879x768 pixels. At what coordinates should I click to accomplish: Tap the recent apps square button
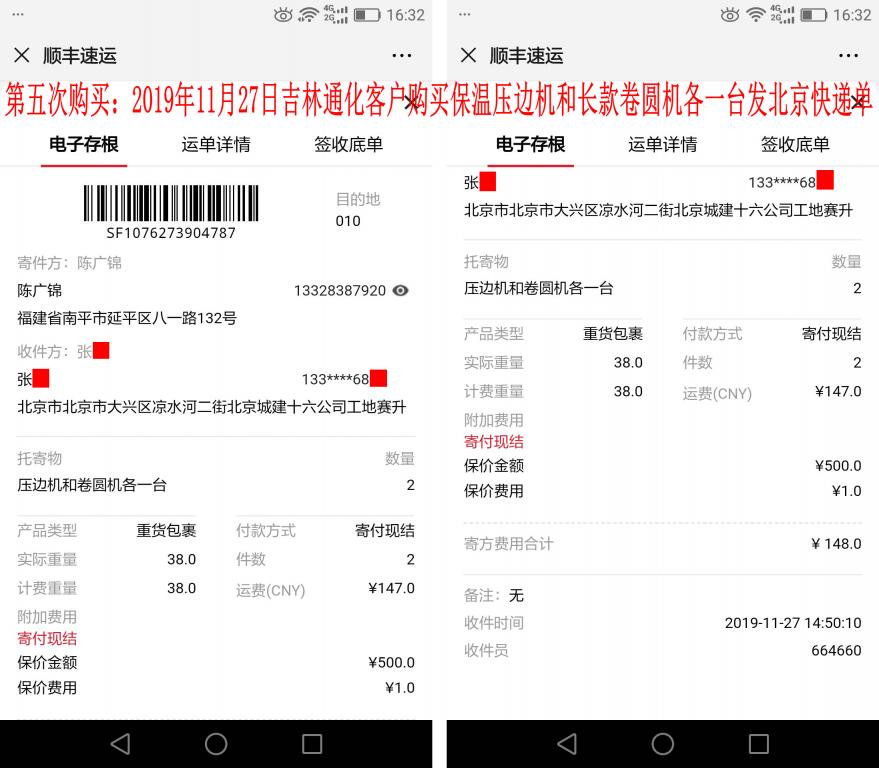[310, 744]
